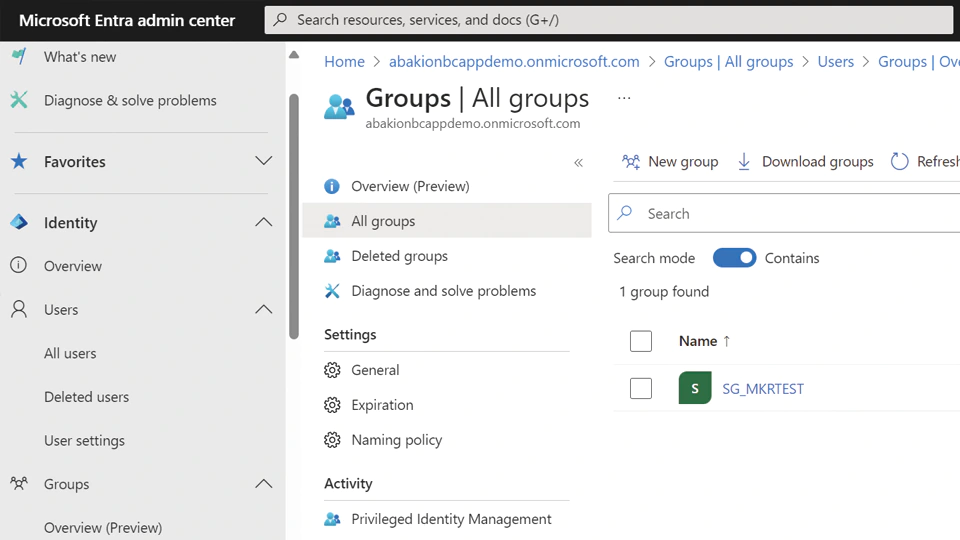Click Diagnose & solve problems wrench icon
The image size is (960, 540).
coord(19,100)
